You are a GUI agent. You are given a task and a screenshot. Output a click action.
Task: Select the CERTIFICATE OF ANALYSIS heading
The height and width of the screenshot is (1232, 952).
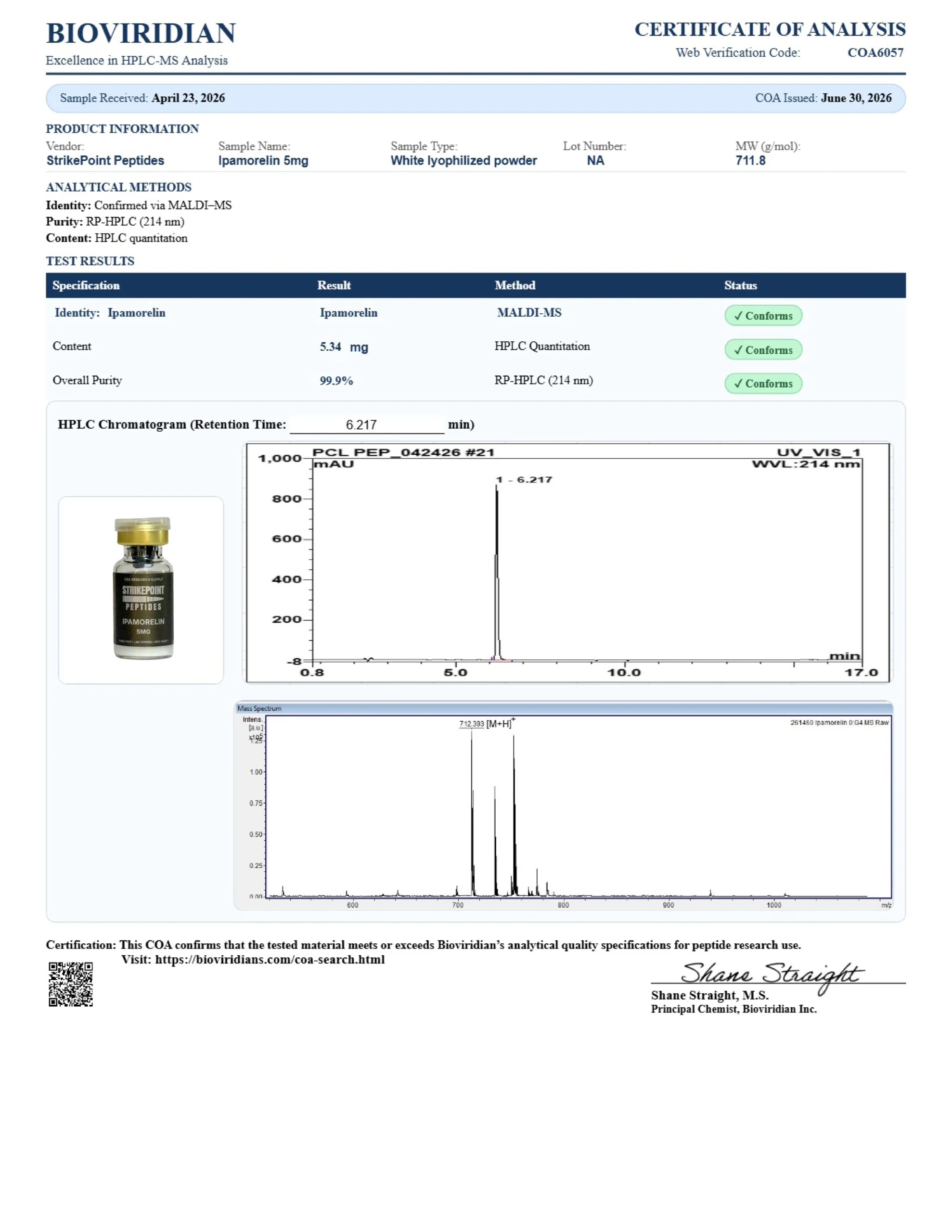tap(770, 29)
